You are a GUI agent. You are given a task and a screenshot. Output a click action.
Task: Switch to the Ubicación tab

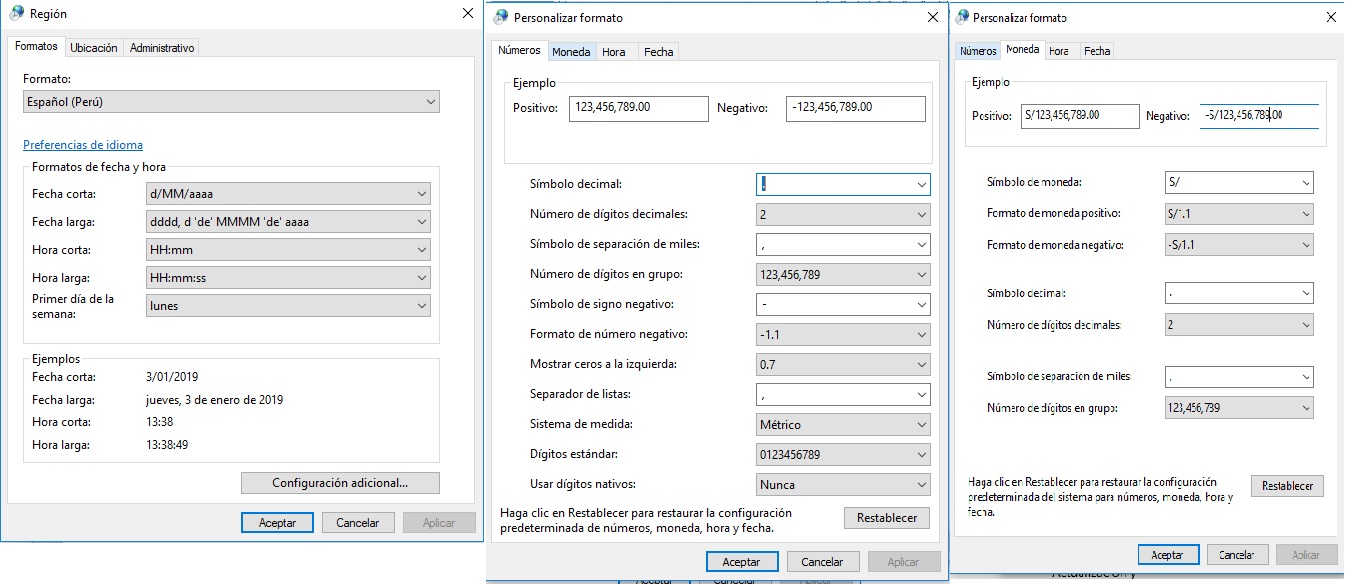(x=94, y=47)
